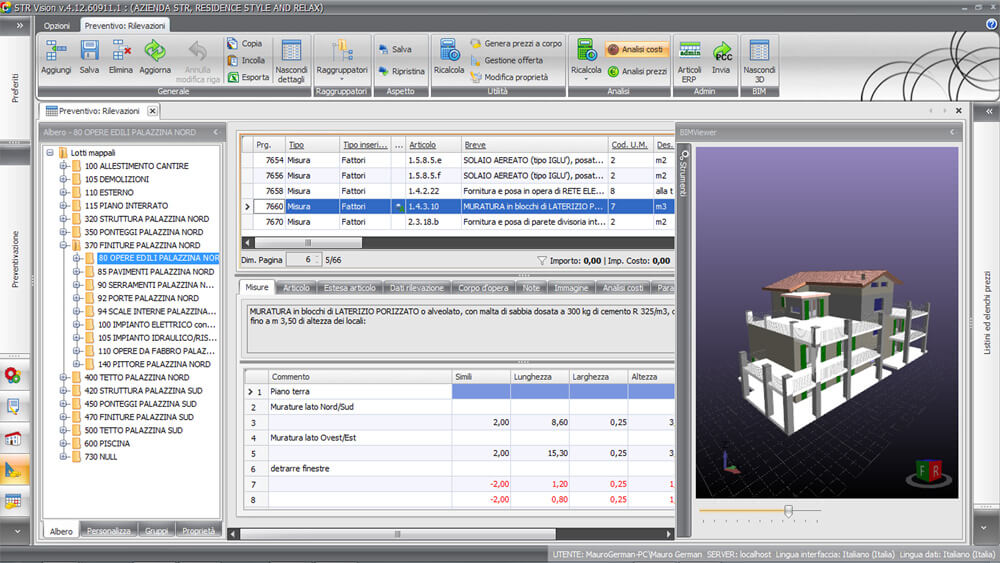The width and height of the screenshot is (1000, 563).
Task: Export using the Esporta icon
Action: (246, 77)
